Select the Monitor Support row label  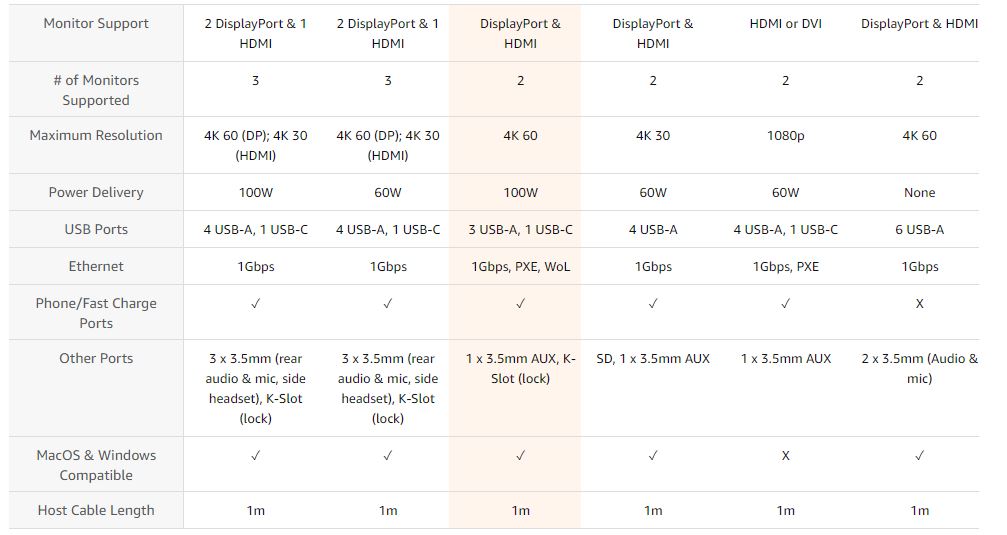point(96,23)
